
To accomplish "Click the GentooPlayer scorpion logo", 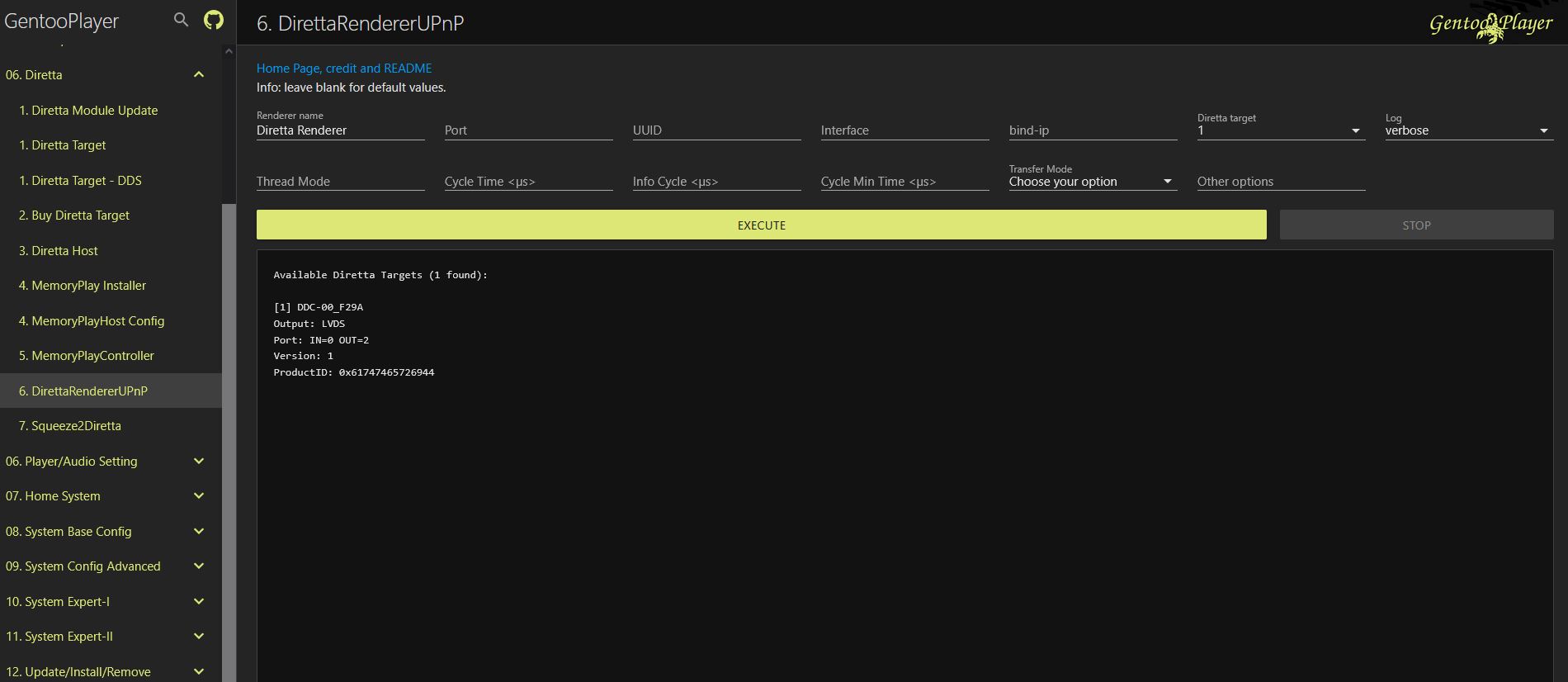I will [1490, 25].
